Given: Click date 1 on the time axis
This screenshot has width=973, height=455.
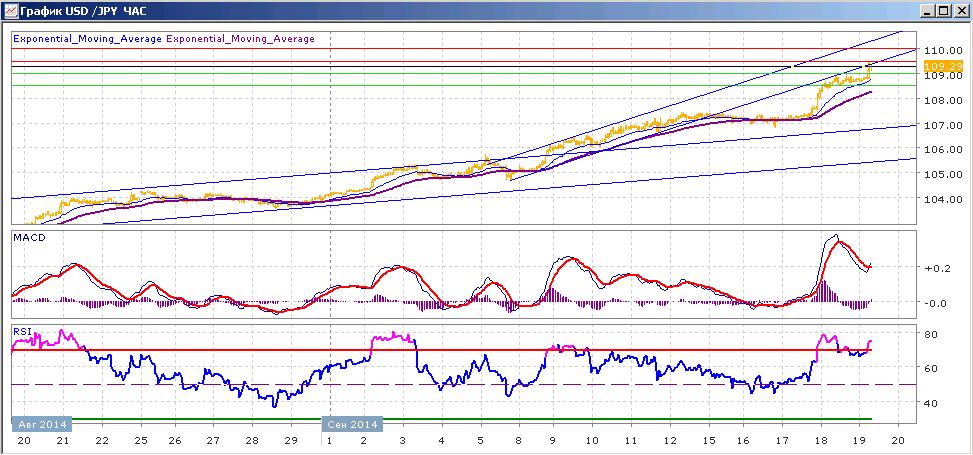Looking at the screenshot, I should point(329,440).
